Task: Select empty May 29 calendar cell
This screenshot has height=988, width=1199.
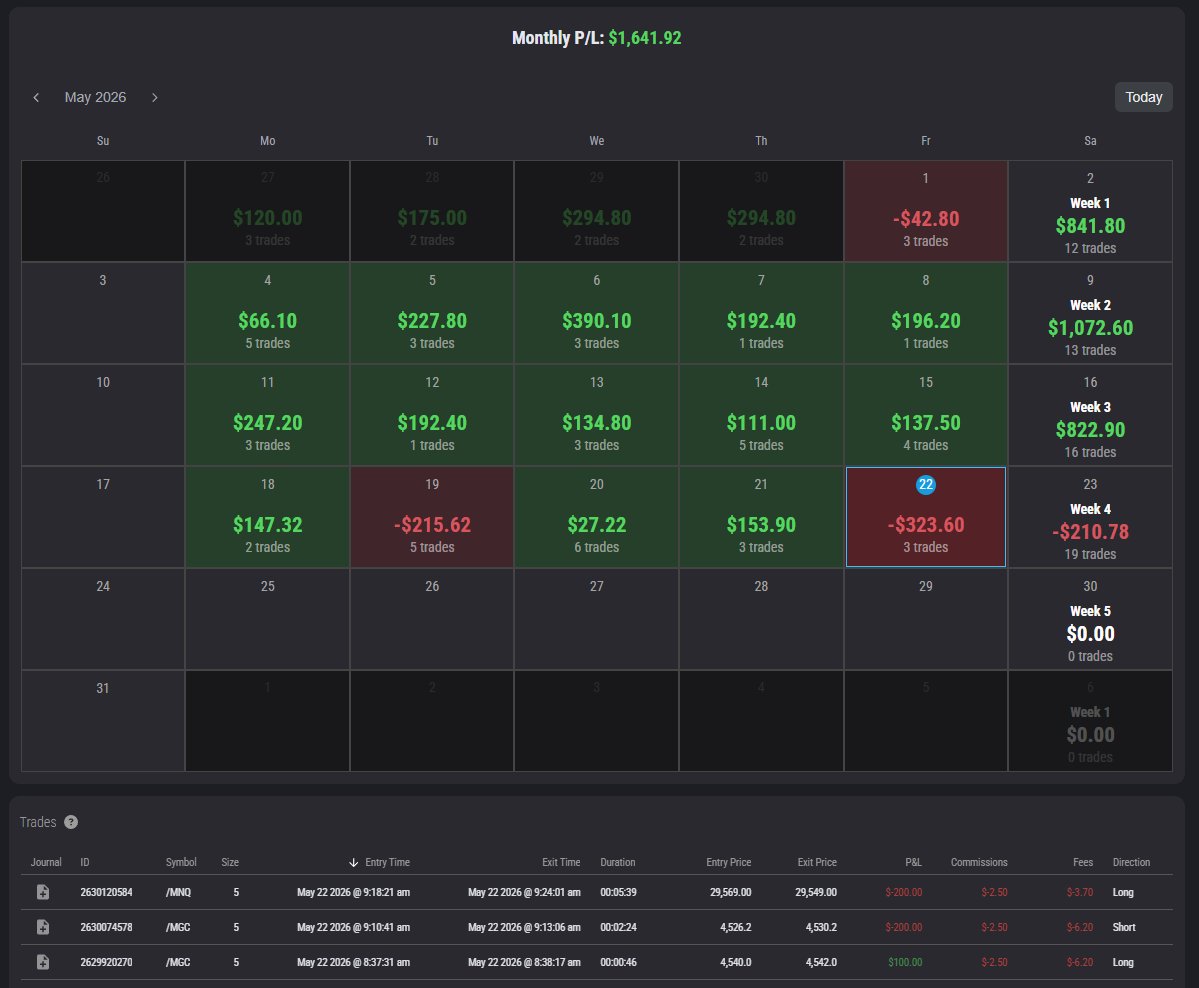Action: 925,619
